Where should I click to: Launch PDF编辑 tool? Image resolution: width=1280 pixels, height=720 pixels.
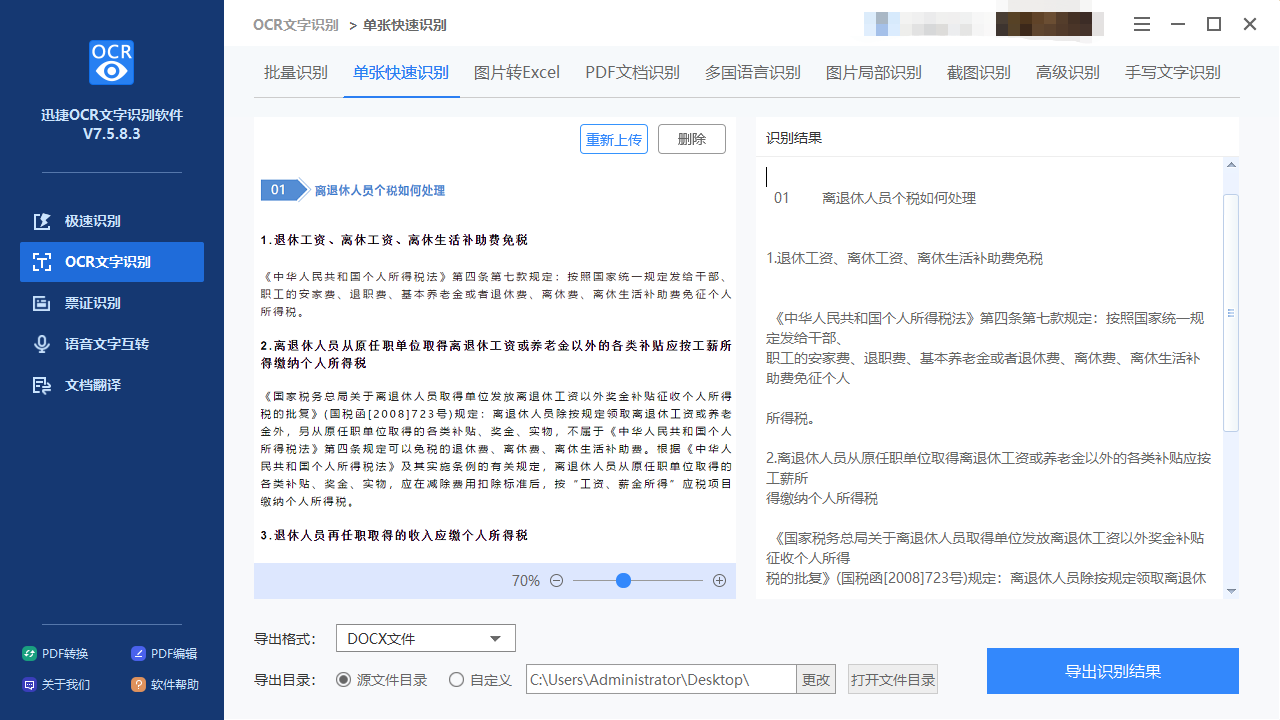(x=165, y=654)
